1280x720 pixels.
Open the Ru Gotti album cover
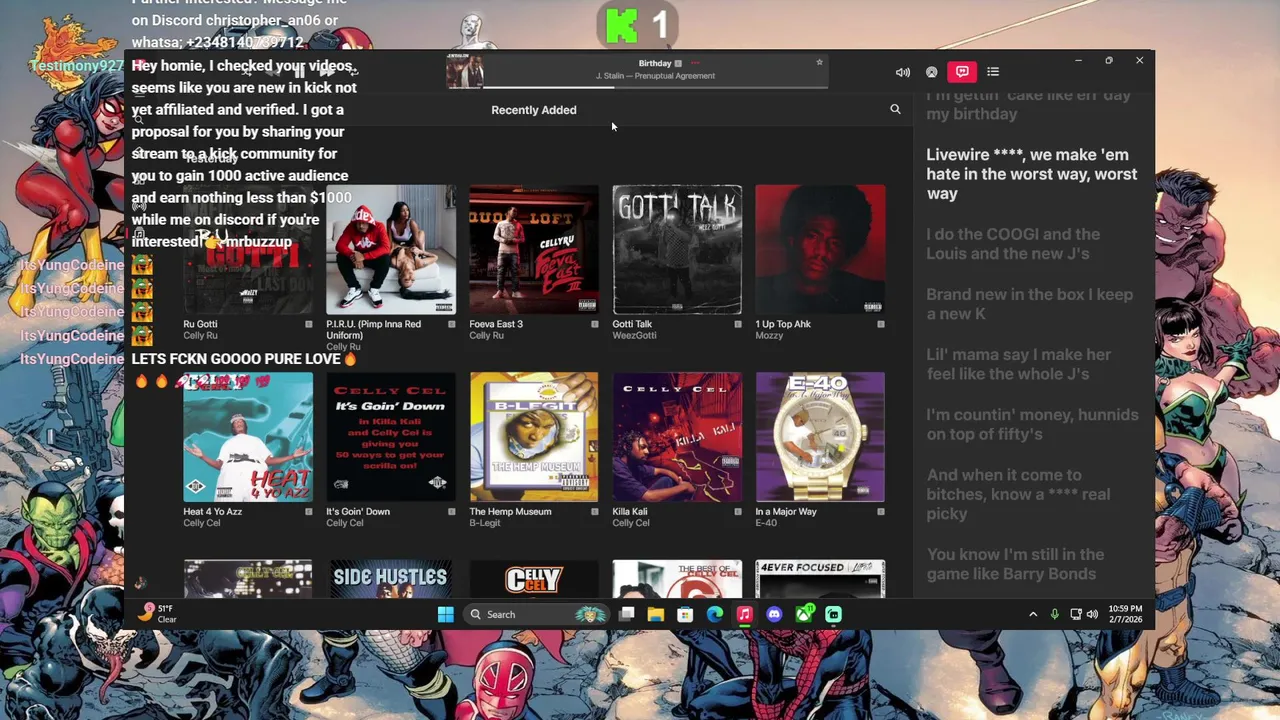(248, 250)
